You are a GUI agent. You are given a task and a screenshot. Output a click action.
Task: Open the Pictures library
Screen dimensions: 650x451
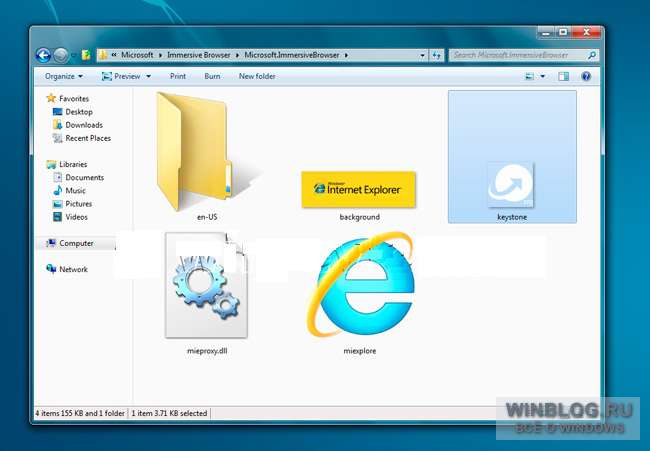(x=79, y=204)
